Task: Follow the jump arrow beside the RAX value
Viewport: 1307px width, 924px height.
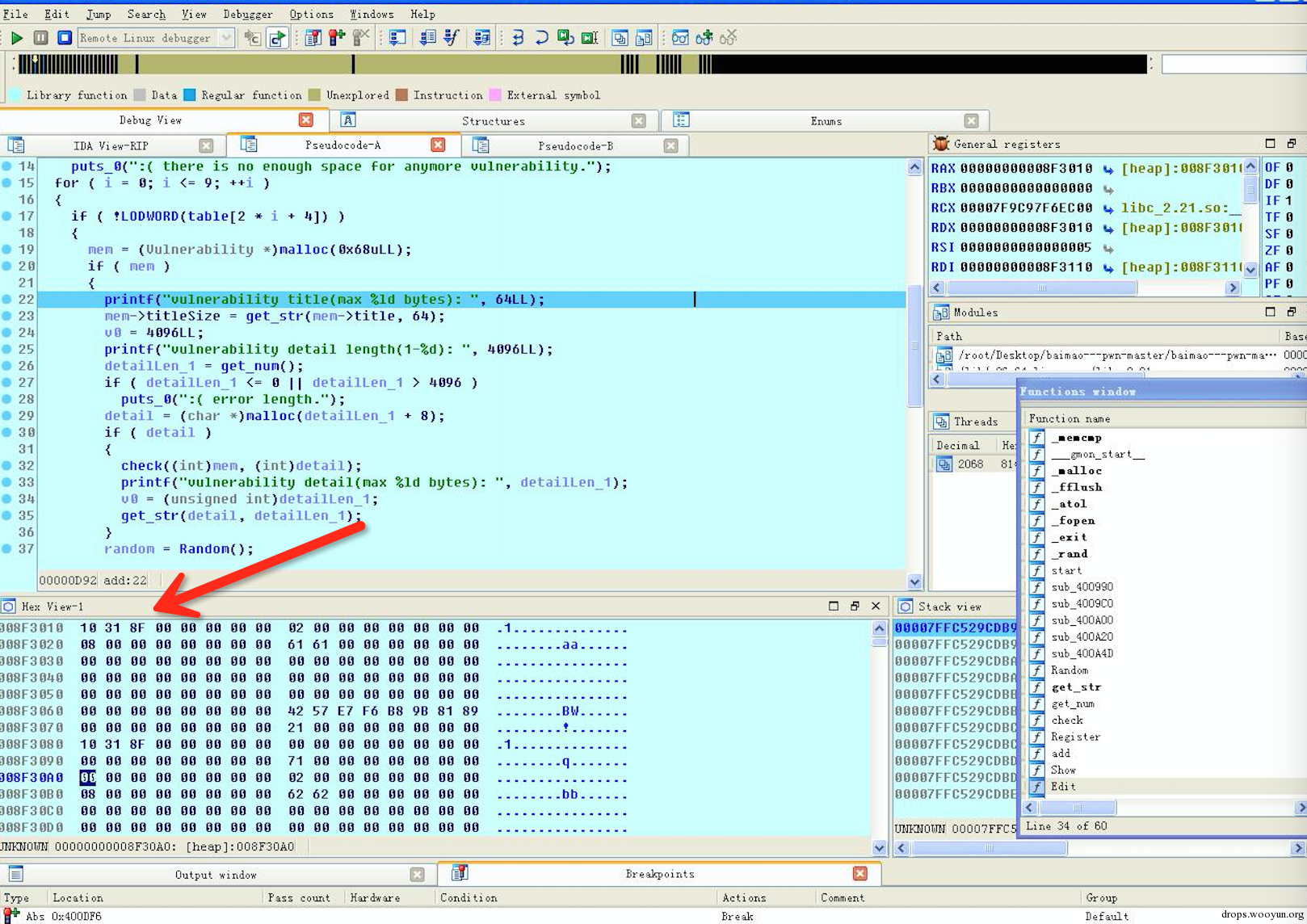Action: [1108, 169]
